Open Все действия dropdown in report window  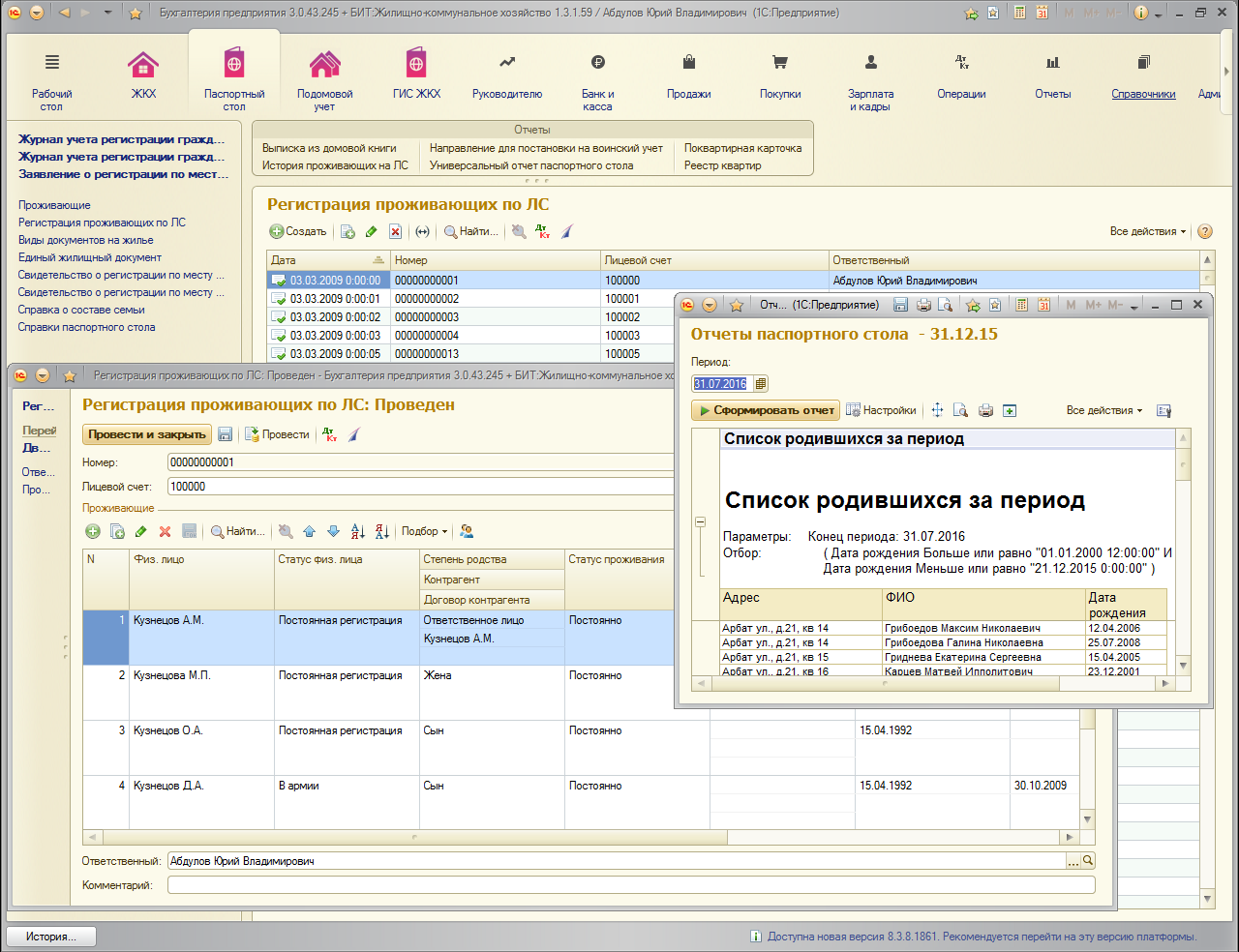1103,410
